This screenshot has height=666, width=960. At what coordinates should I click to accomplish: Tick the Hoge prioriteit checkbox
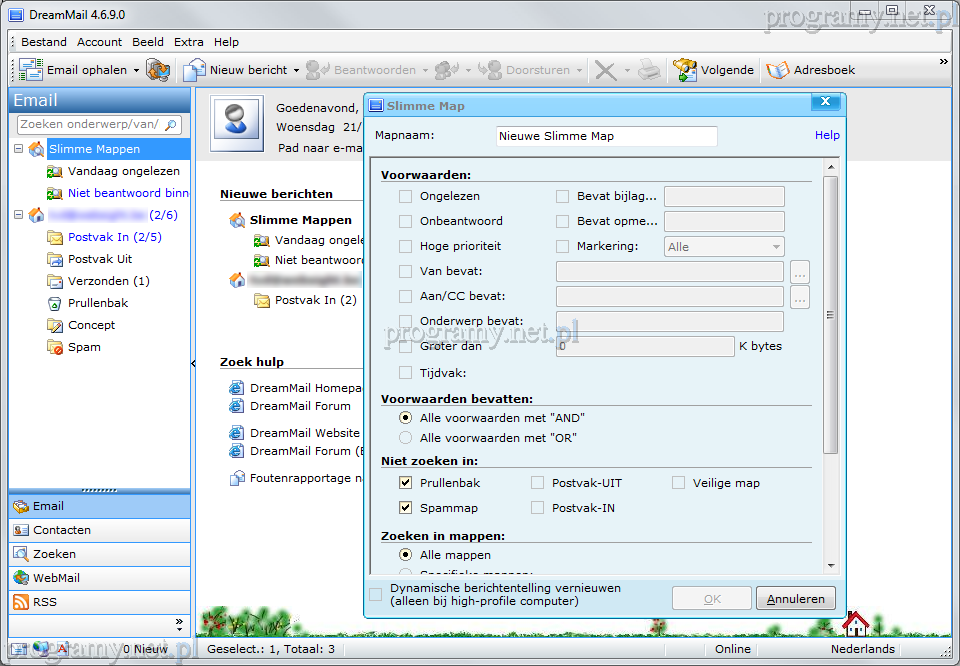click(405, 246)
